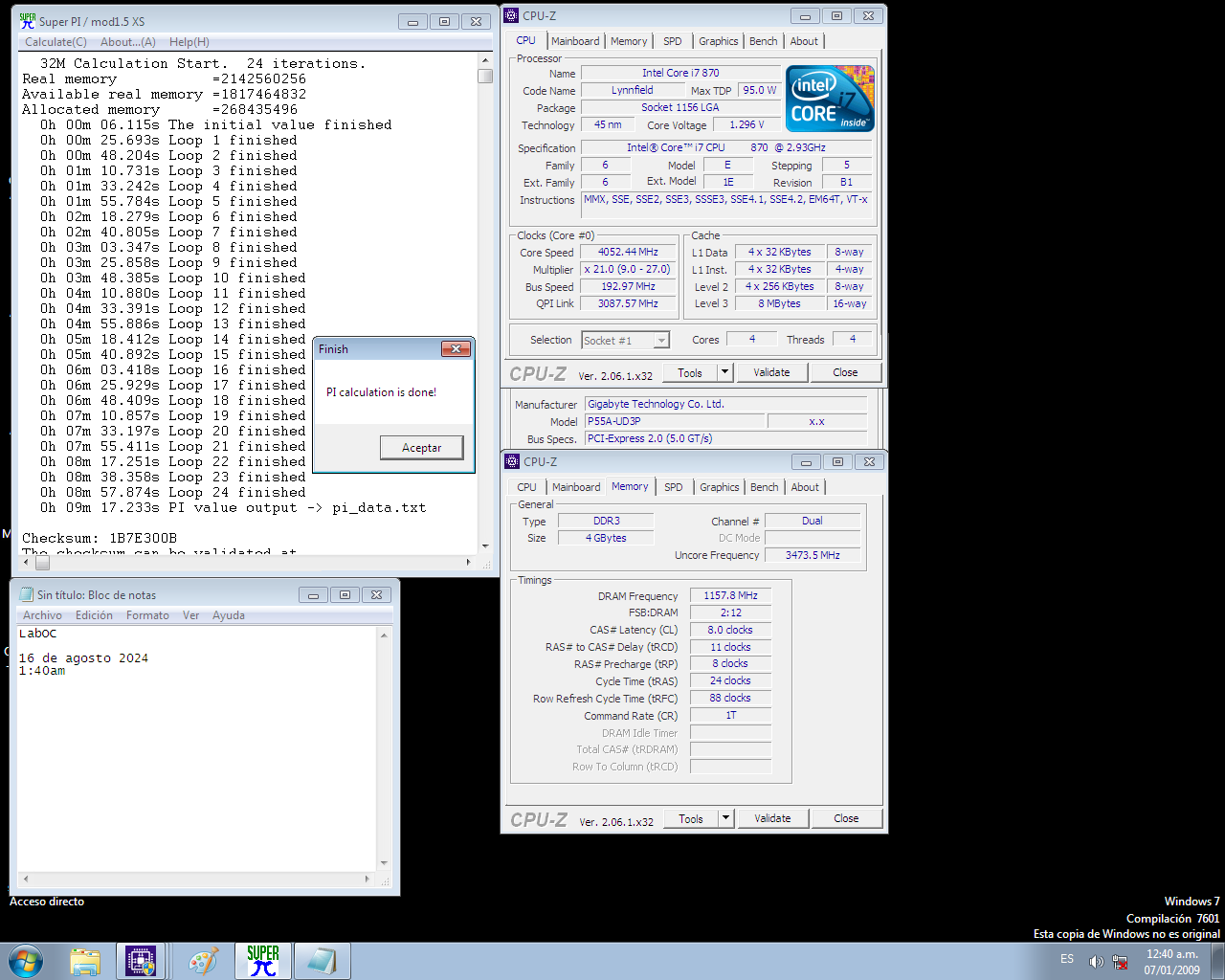This screenshot has width=1225, height=980.
Task: Open the Socket #1 selection dropdown
Action: (660, 341)
